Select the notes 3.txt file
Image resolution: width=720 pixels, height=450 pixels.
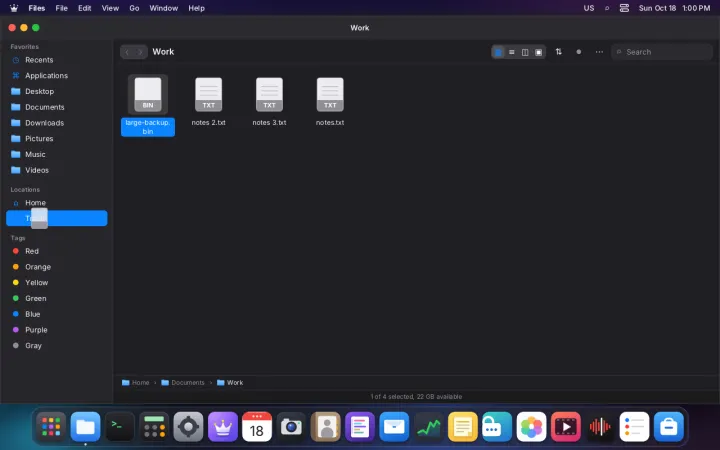point(269,102)
